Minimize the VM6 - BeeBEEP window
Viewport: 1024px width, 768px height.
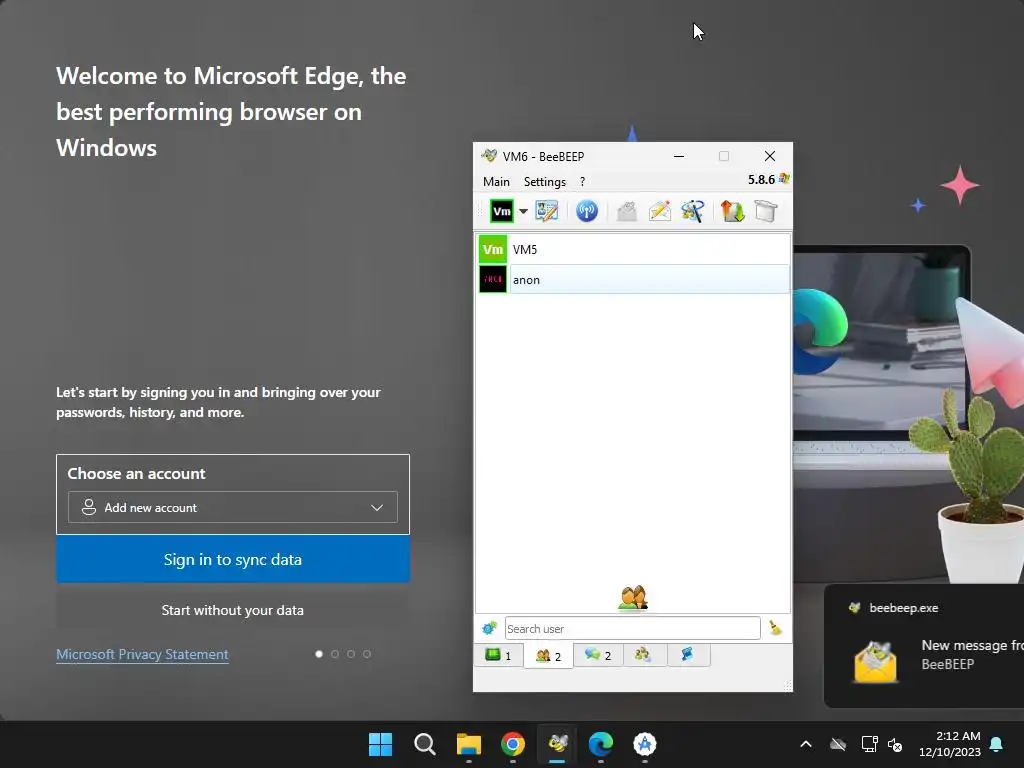[679, 156]
